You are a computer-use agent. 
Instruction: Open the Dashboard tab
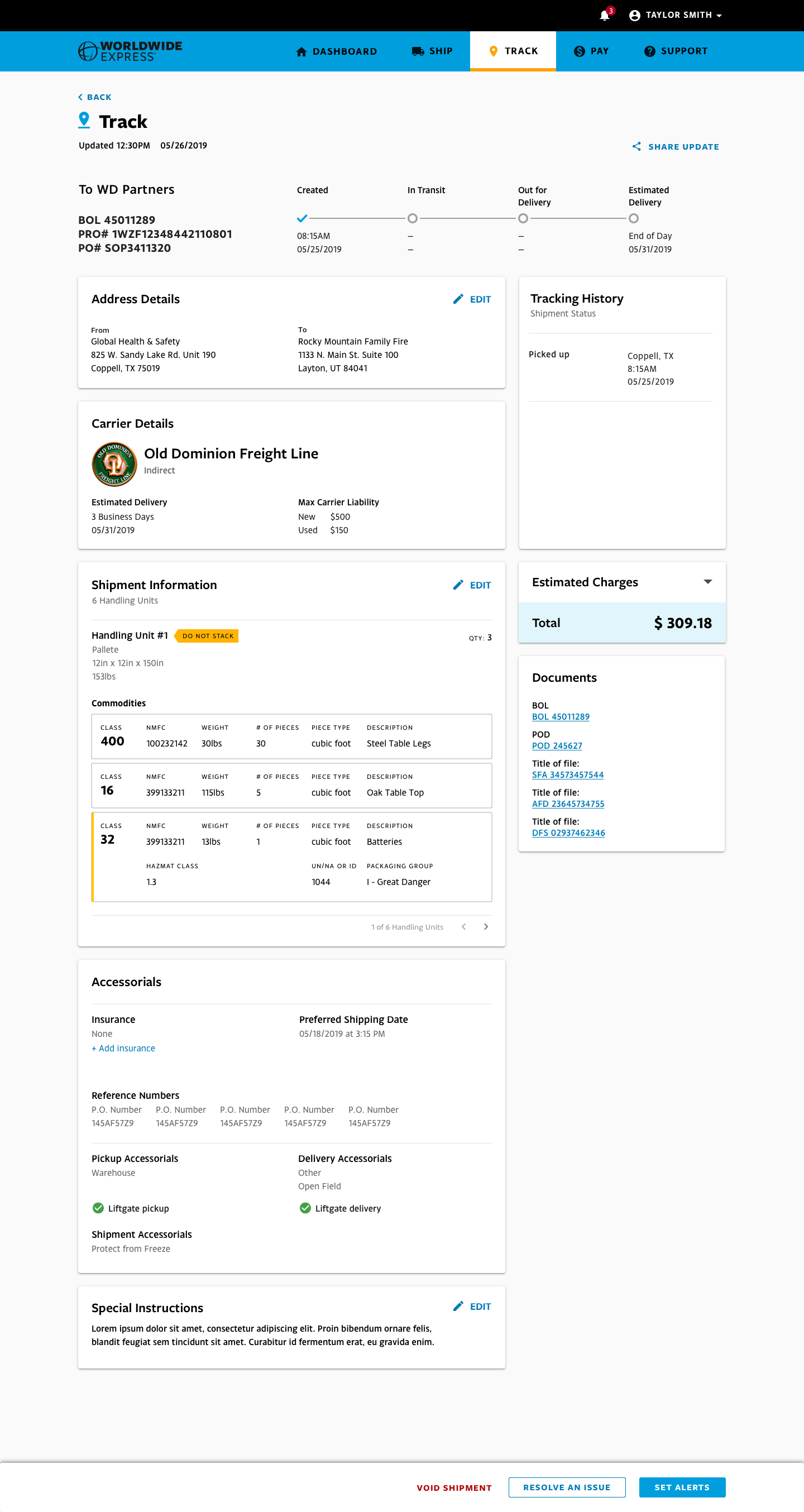(336, 51)
